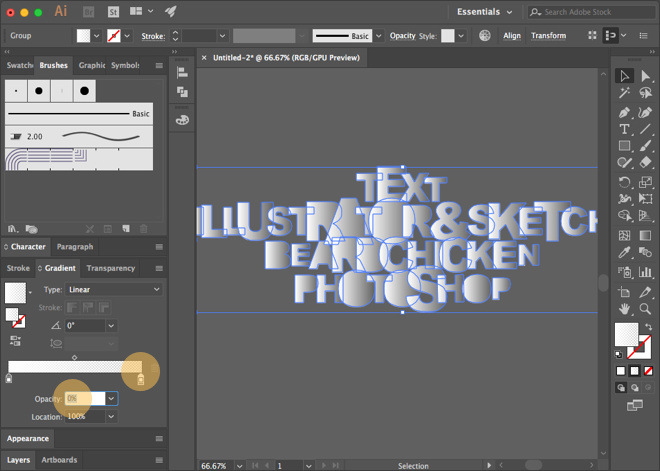Select the Perspective Grid tool
The width and height of the screenshot is (660, 471).
[645, 216]
